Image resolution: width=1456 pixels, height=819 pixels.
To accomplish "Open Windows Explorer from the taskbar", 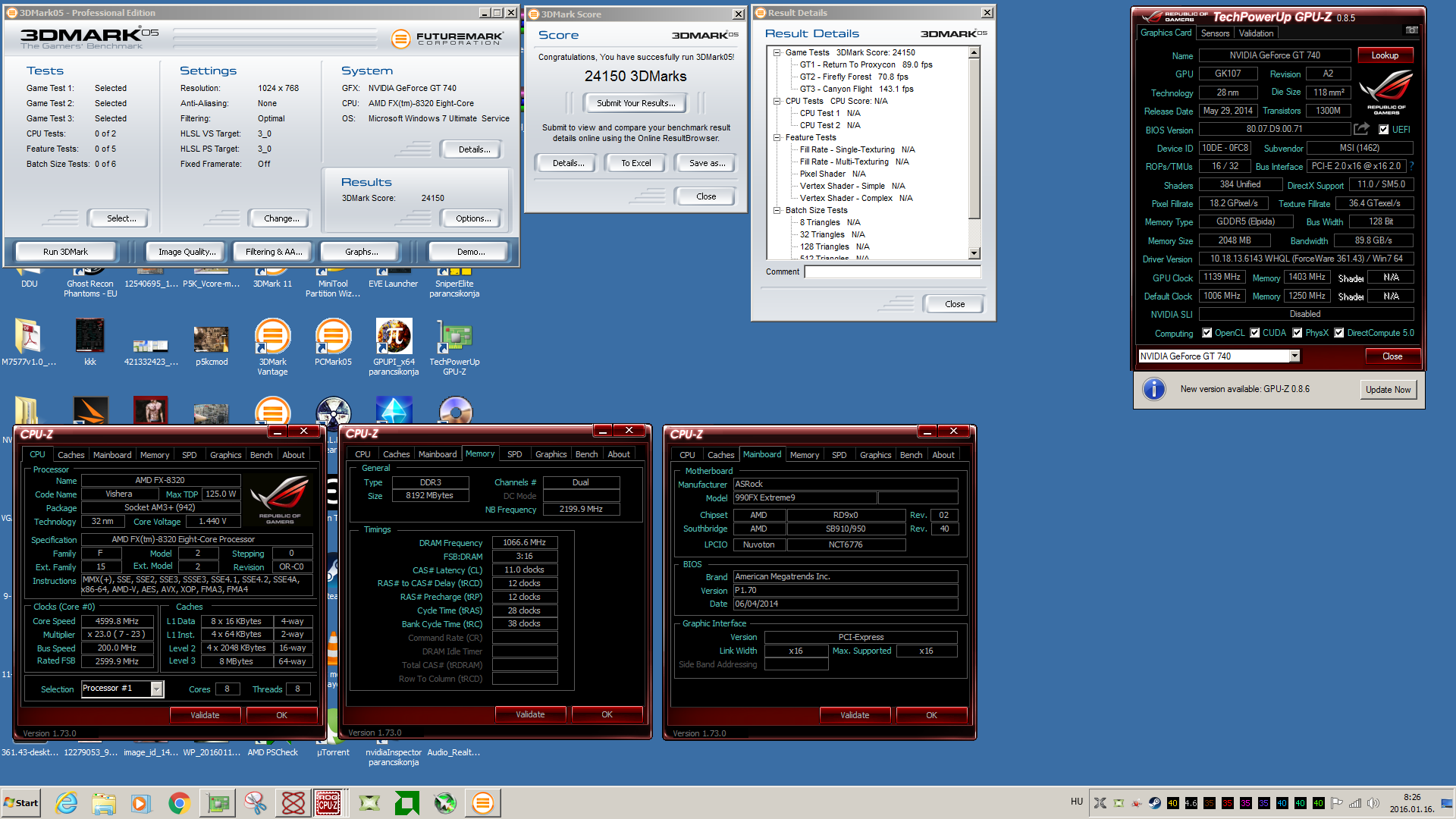I will point(104,803).
